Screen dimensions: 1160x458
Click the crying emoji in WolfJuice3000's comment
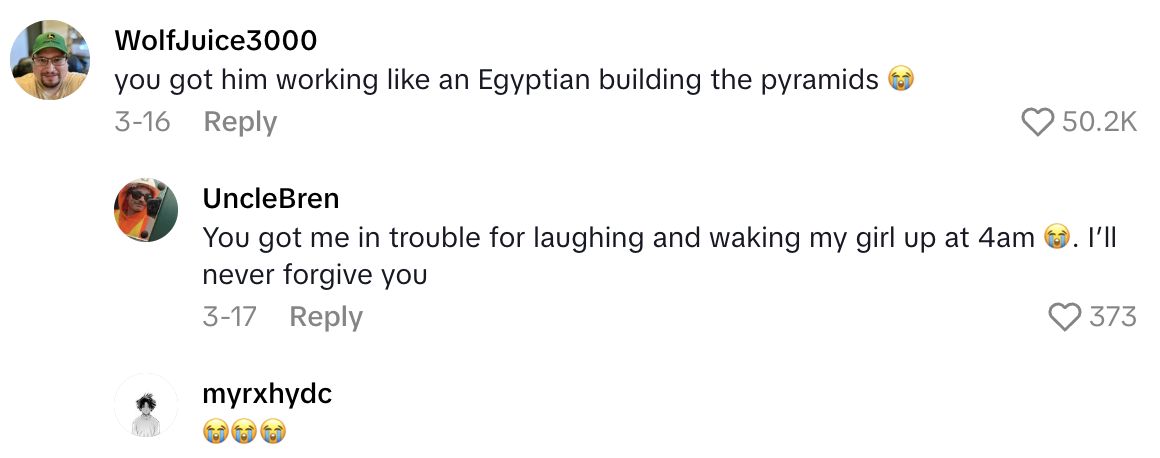pyautogui.click(x=901, y=80)
